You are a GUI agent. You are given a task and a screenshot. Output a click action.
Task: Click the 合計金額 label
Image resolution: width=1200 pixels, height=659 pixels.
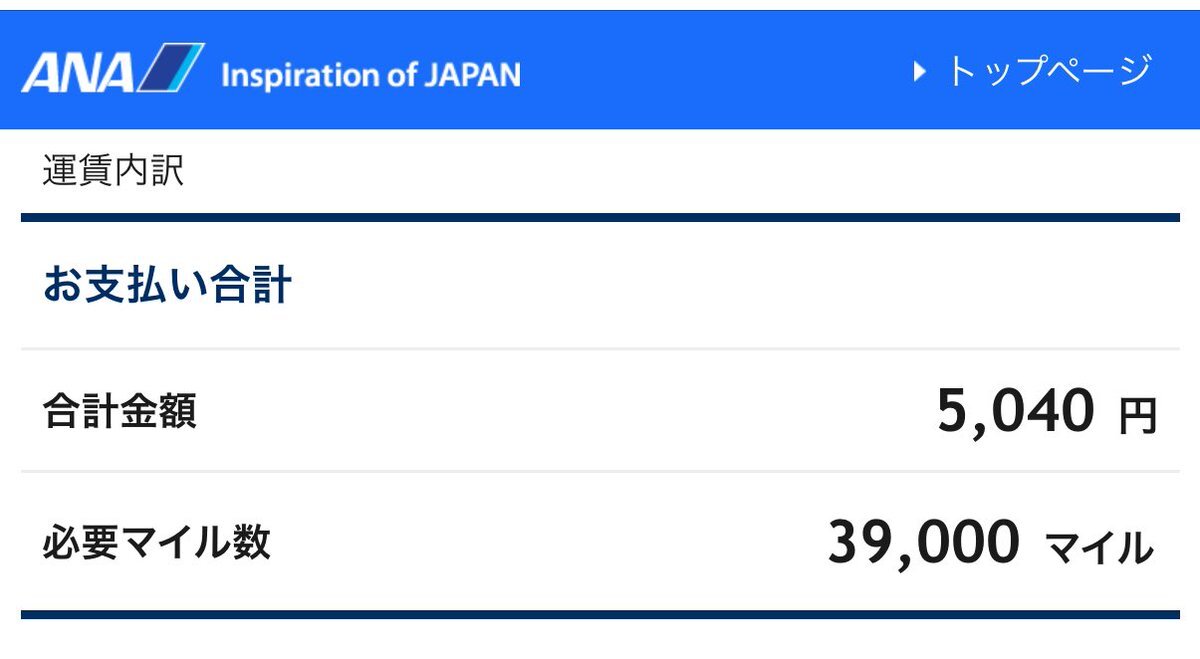119,411
